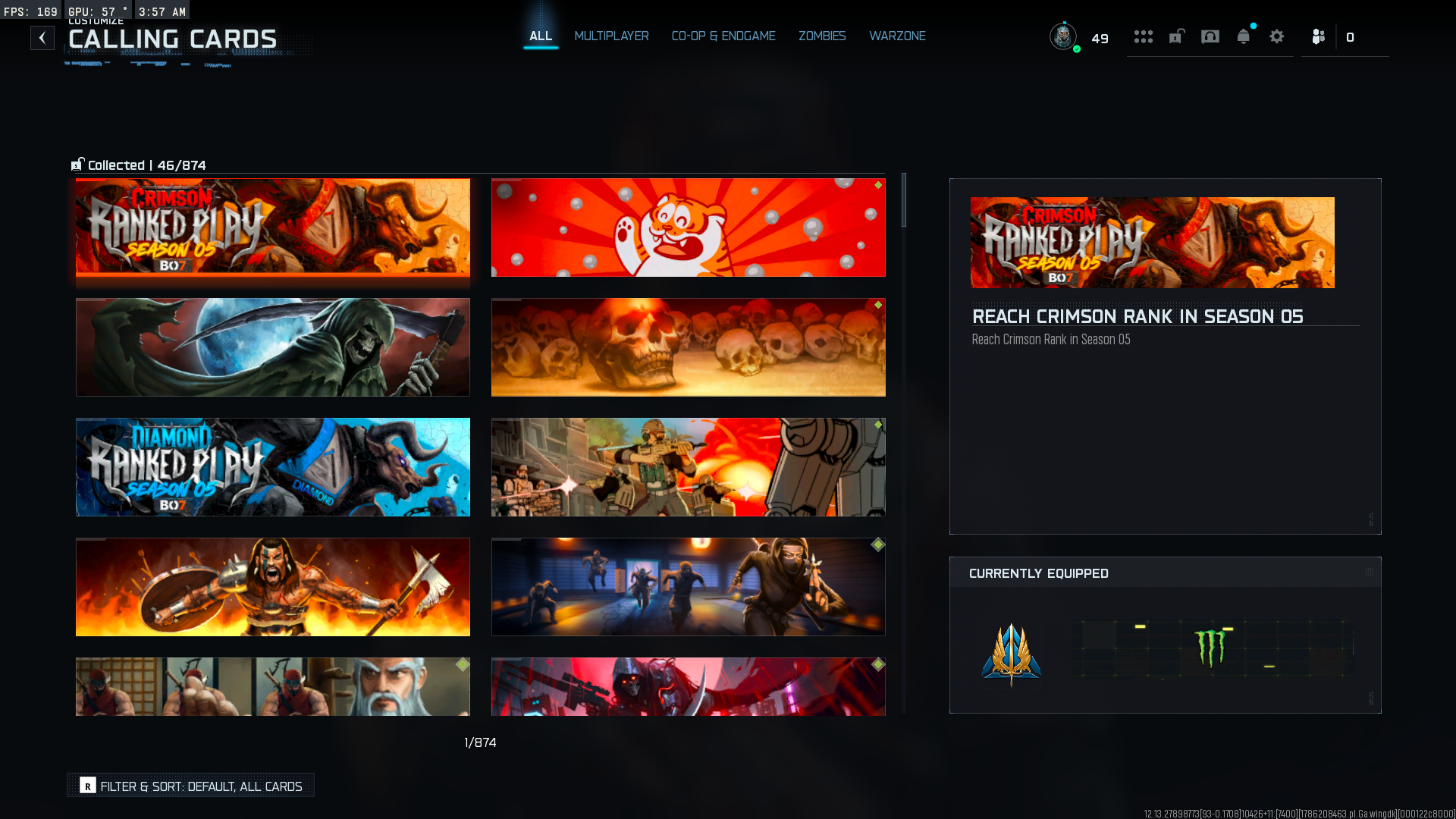Click the equipped Monster Energy calling card
Image resolution: width=1456 pixels, height=819 pixels.
point(1213,648)
